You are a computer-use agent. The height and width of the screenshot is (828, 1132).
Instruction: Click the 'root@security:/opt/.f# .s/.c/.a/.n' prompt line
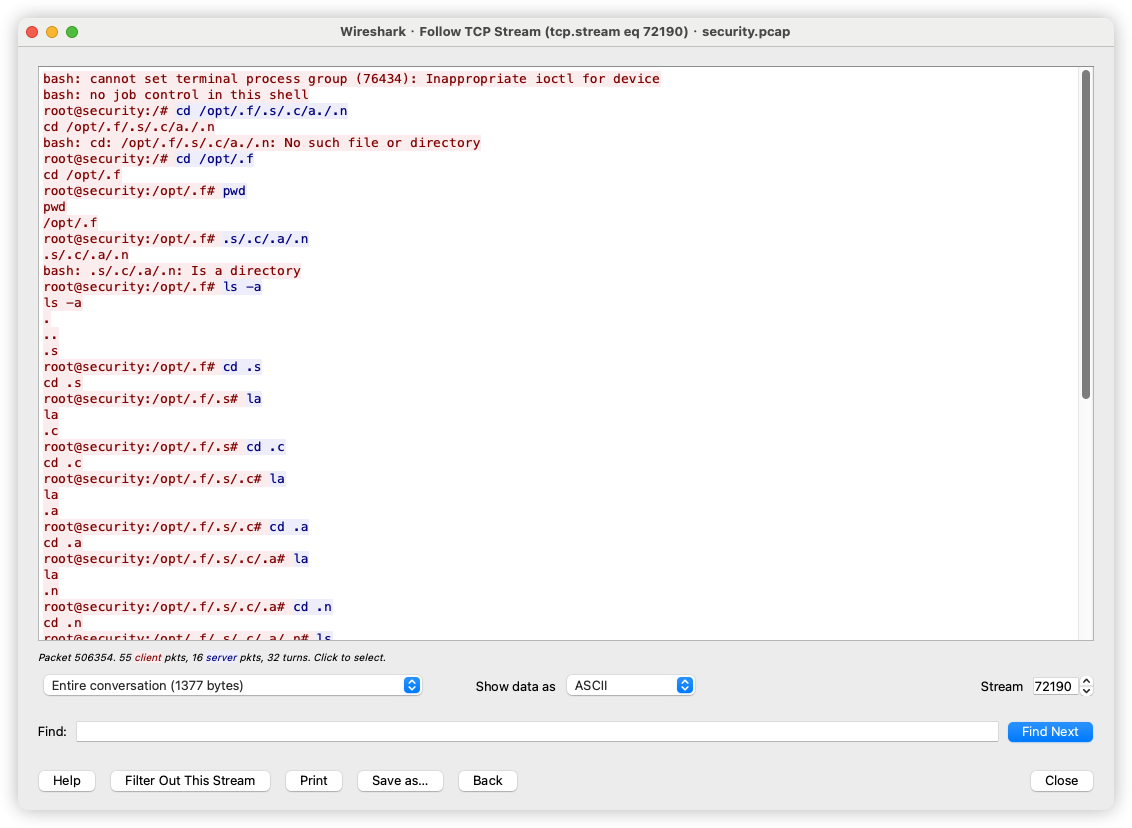click(176, 239)
